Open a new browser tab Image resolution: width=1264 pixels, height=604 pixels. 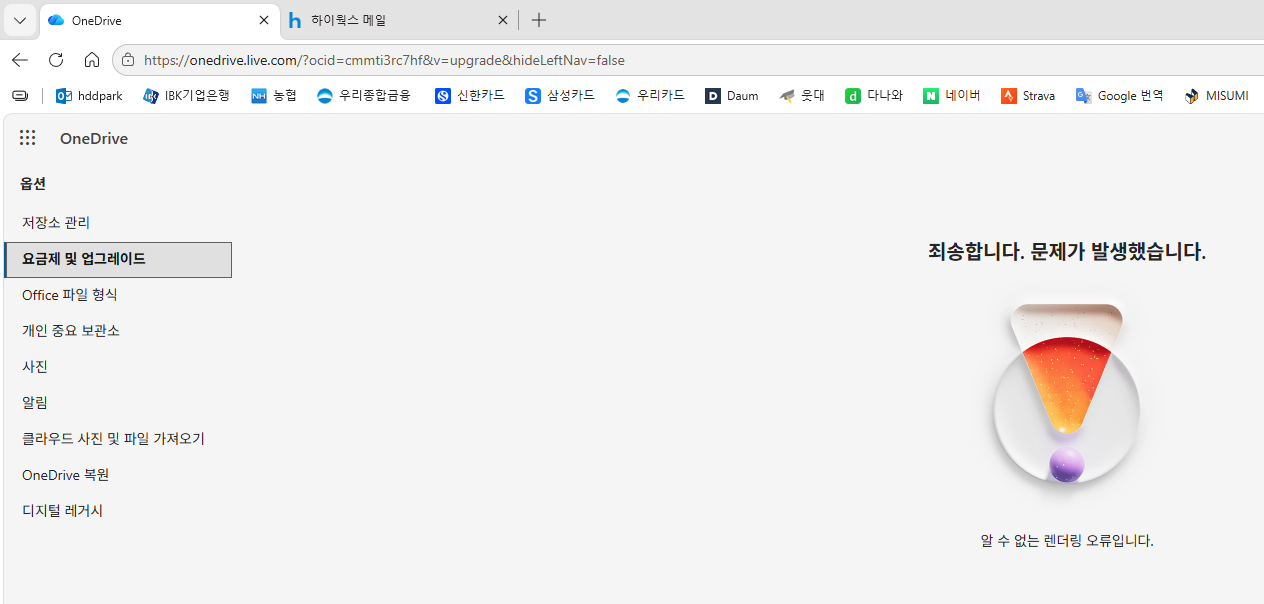pos(539,20)
